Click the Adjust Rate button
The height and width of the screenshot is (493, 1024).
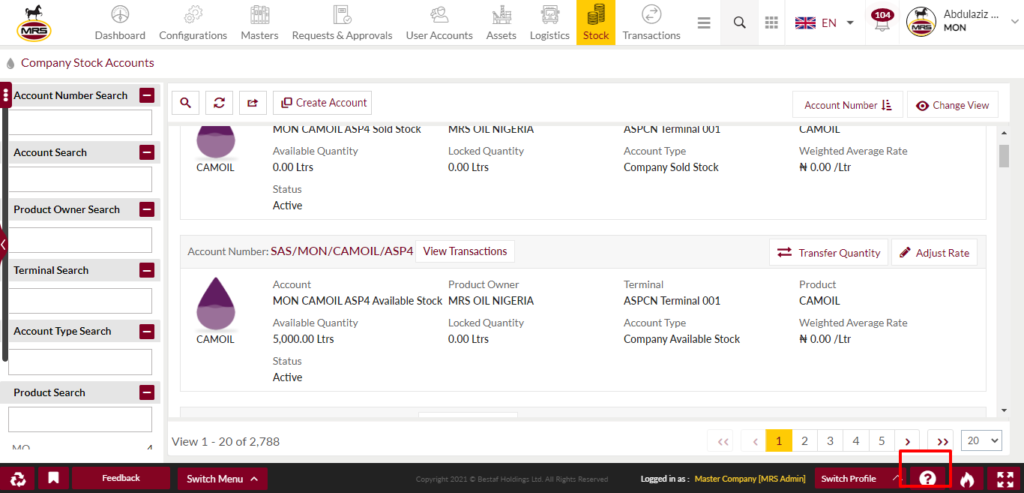pyautogui.click(x=935, y=253)
